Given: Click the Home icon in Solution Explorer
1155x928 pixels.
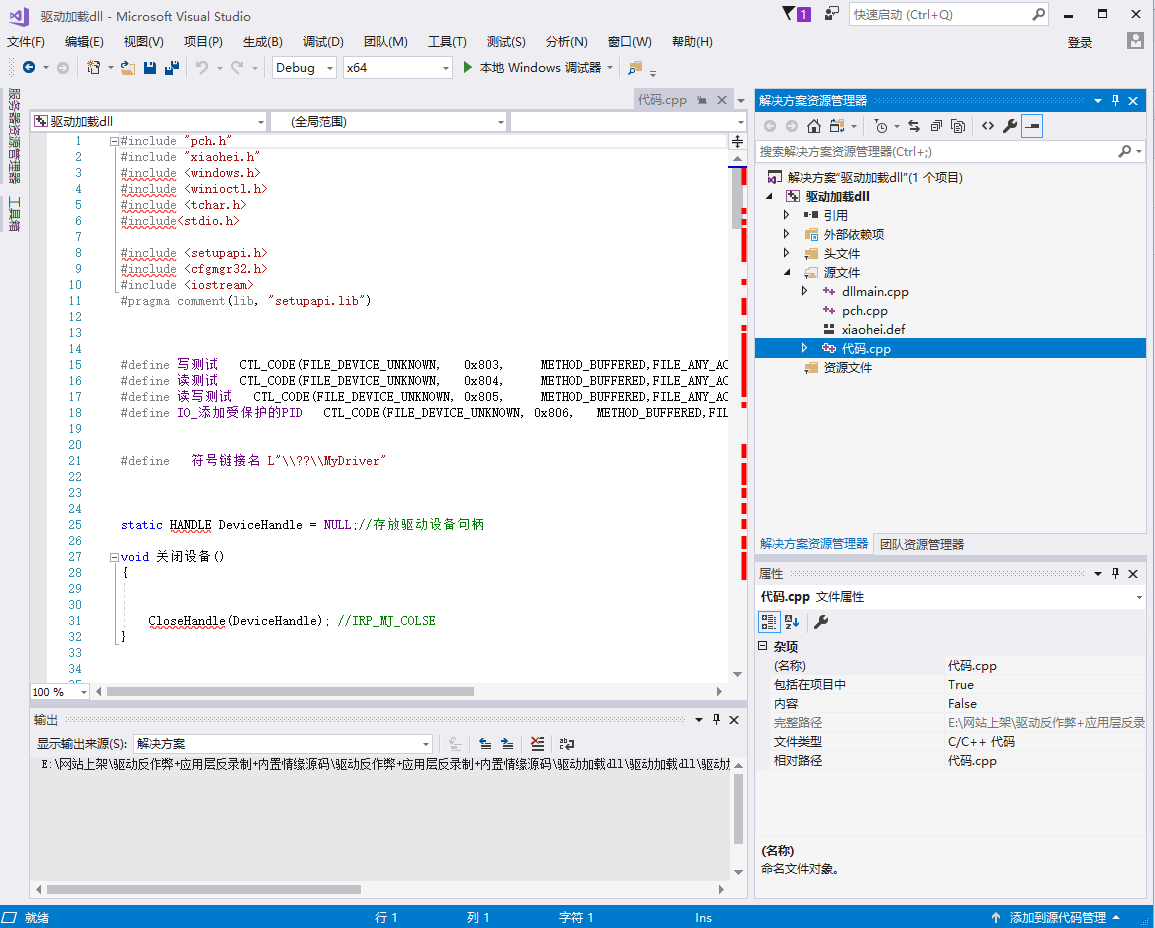Looking at the screenshot, I should click(814, 126).
